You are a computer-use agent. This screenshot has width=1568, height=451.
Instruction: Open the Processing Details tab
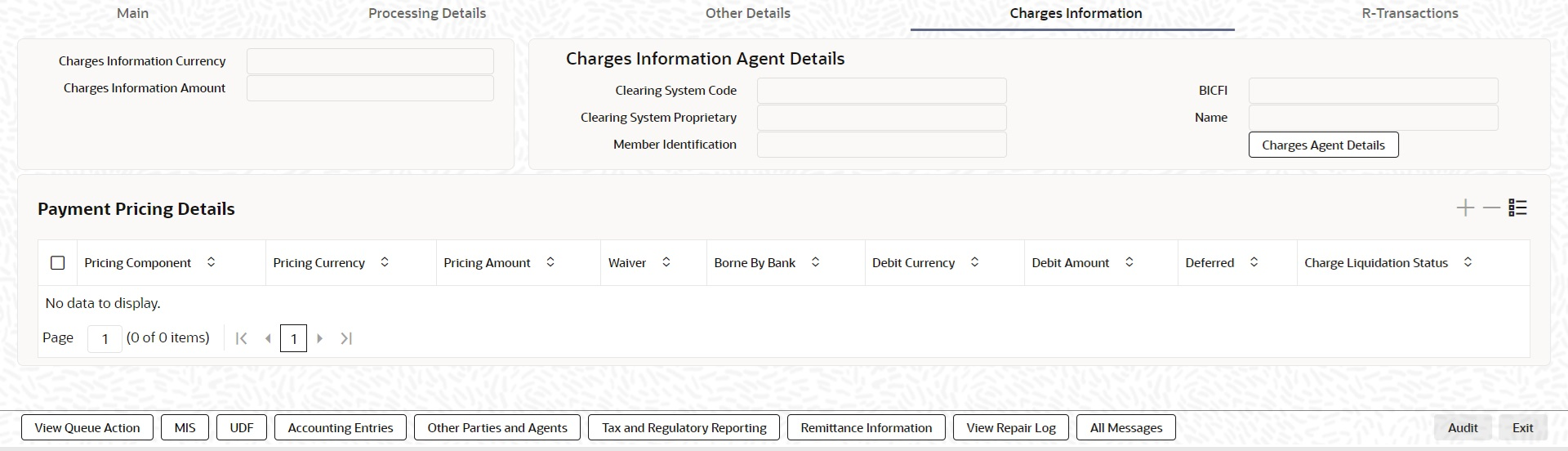point(427,13)
